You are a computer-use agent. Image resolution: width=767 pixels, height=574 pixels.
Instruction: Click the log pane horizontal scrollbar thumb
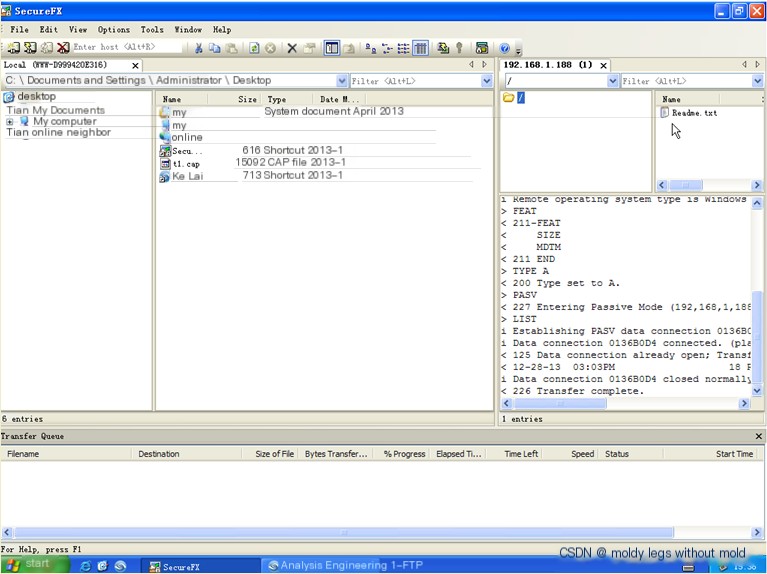click(x=561, y=404)
